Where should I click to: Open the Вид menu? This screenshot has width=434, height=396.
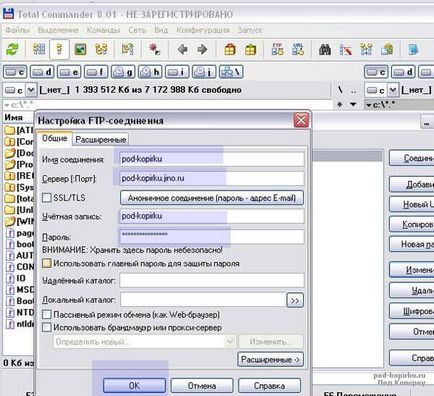pyautogui.click(x=161, y=30)
